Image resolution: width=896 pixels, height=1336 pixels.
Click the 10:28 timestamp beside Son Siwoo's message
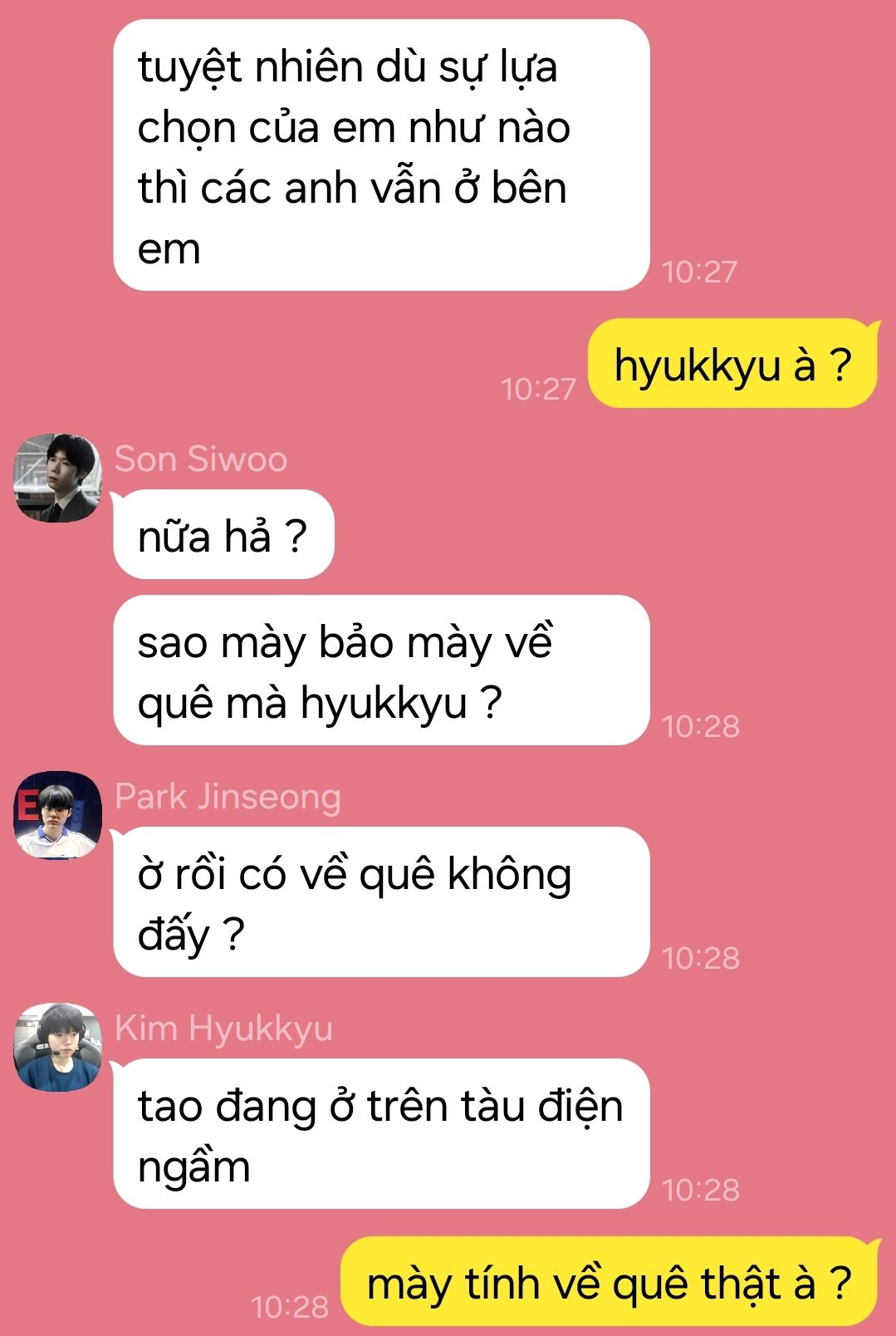(701, 726)
